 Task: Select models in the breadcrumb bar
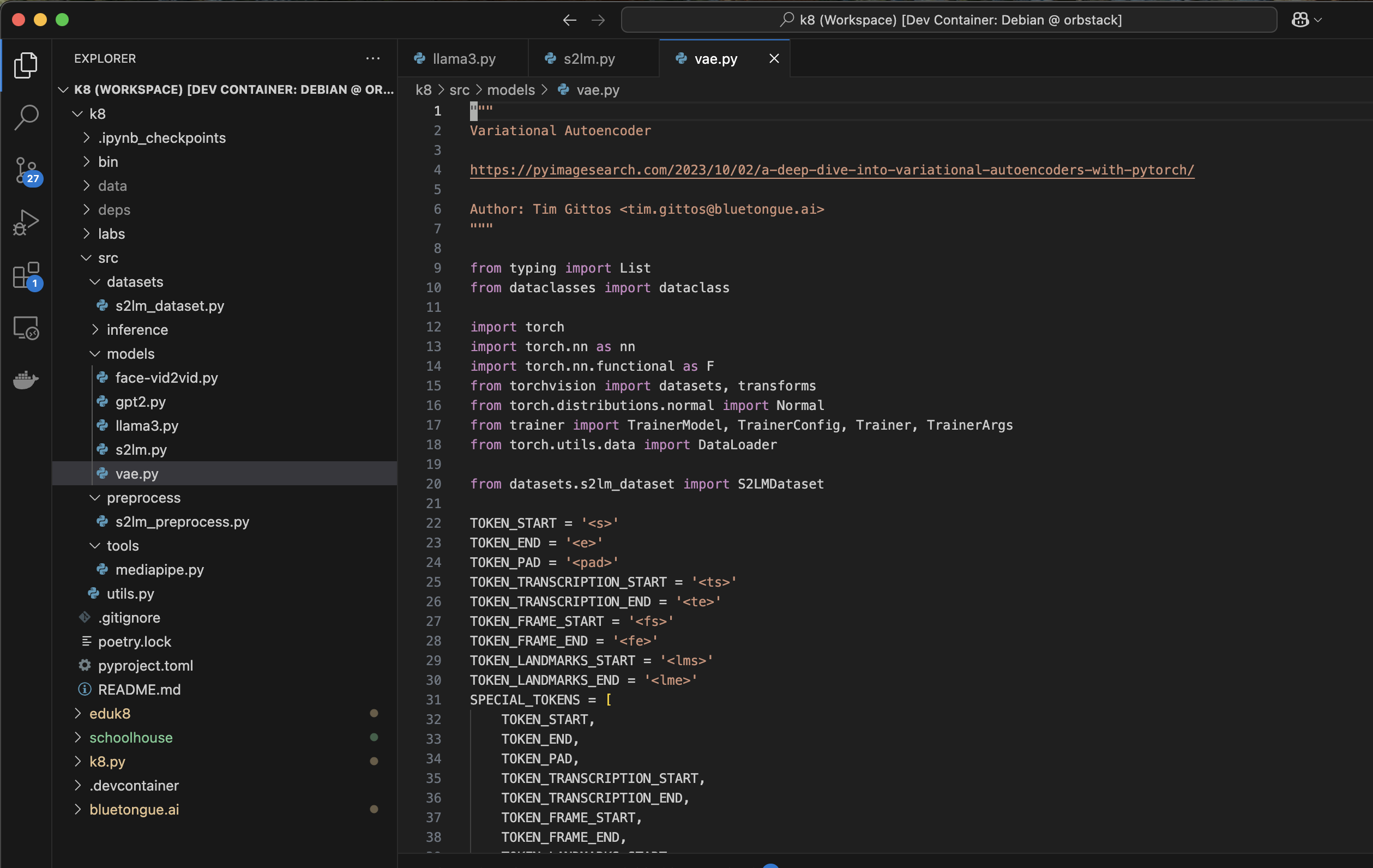(x=510, y=89)
